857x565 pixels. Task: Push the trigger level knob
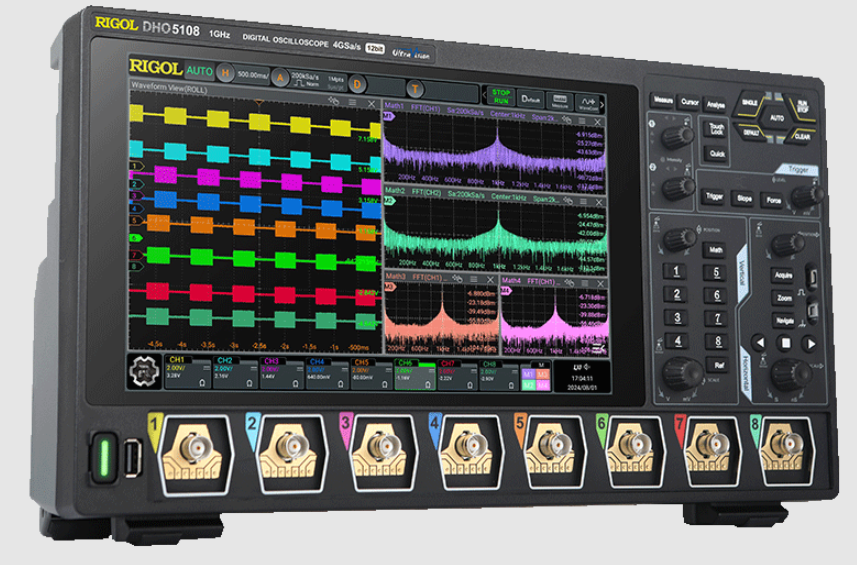click(x=807, y=196)
